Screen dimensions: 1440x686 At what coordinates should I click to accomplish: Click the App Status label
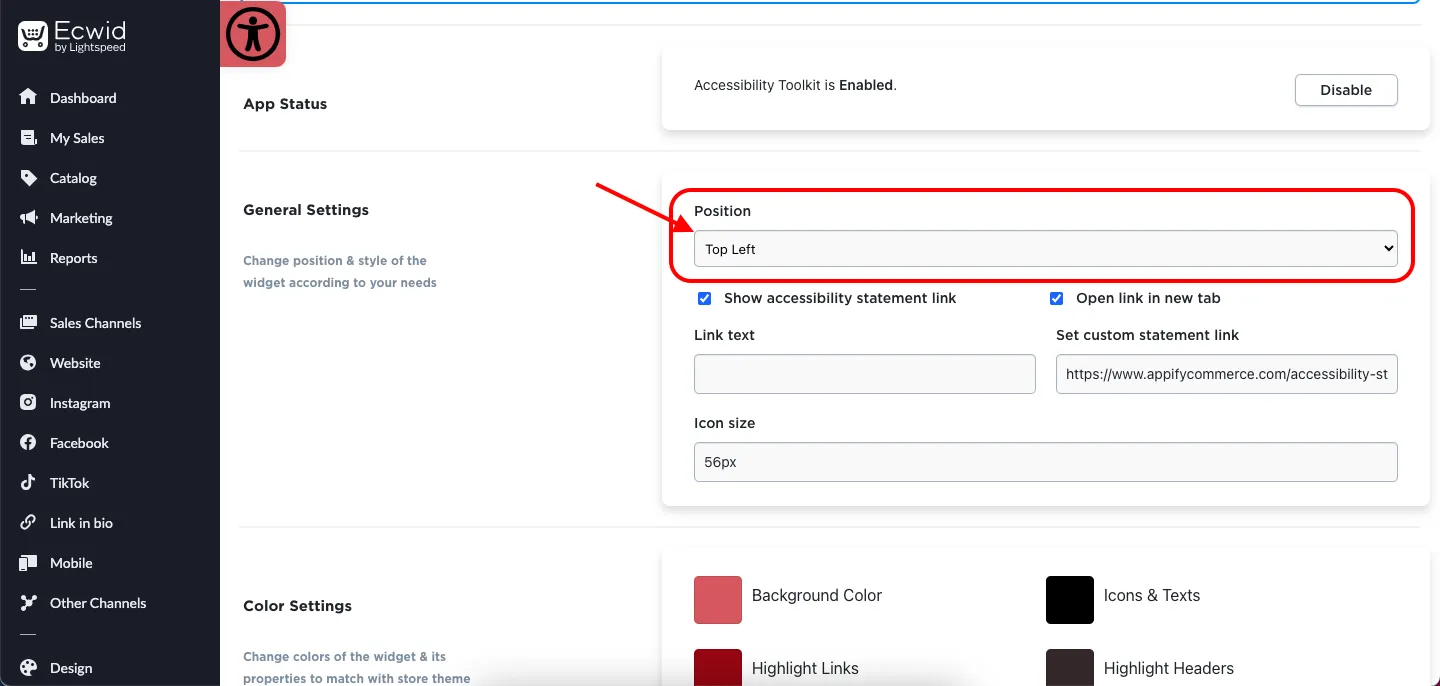(x=285, y=104)
